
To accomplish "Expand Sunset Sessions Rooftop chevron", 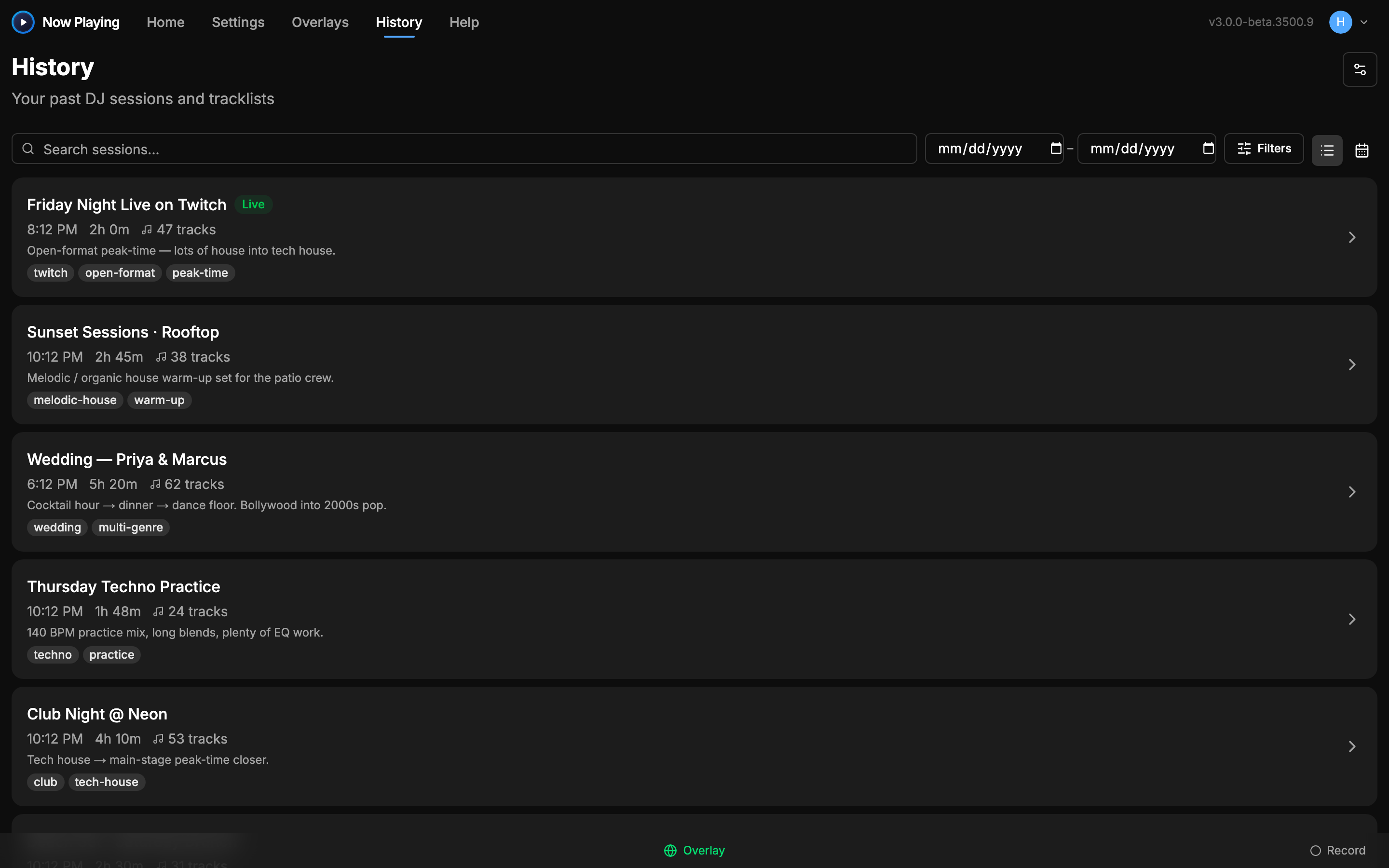I will tap(1352, 365).
